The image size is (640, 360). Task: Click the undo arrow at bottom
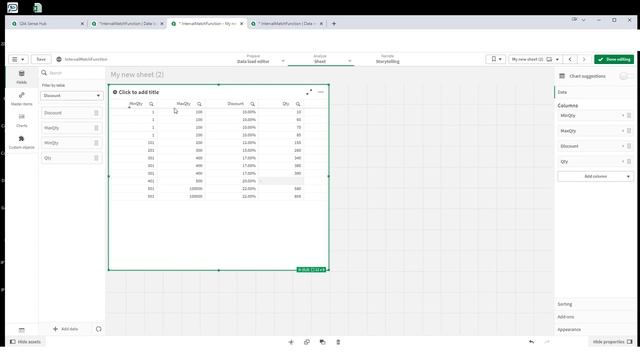[531, 342]
